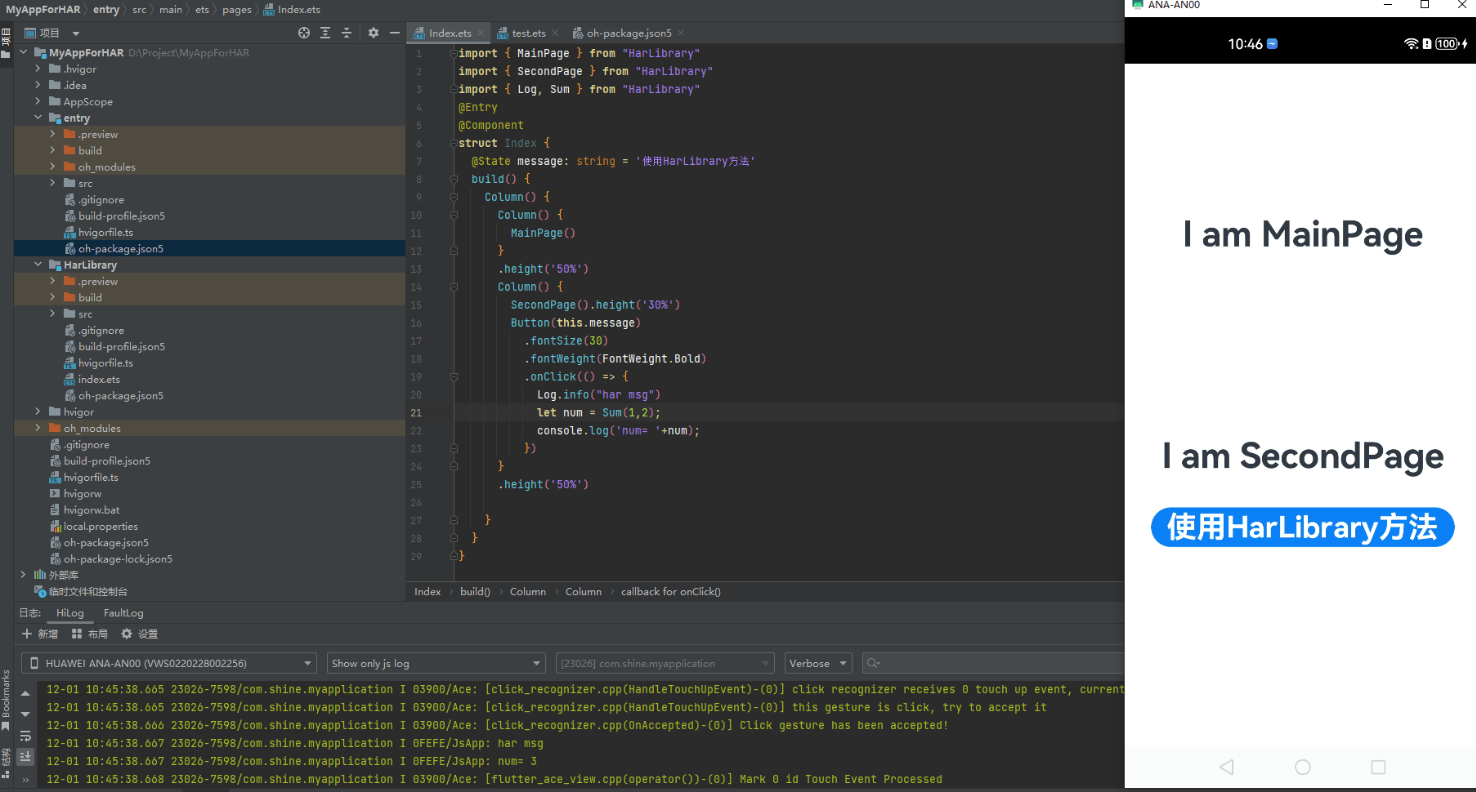Hide the project panel with the minus icon
Image resolution: width=1476 pixels, height=792 pixels.
(x=394, y=33)
